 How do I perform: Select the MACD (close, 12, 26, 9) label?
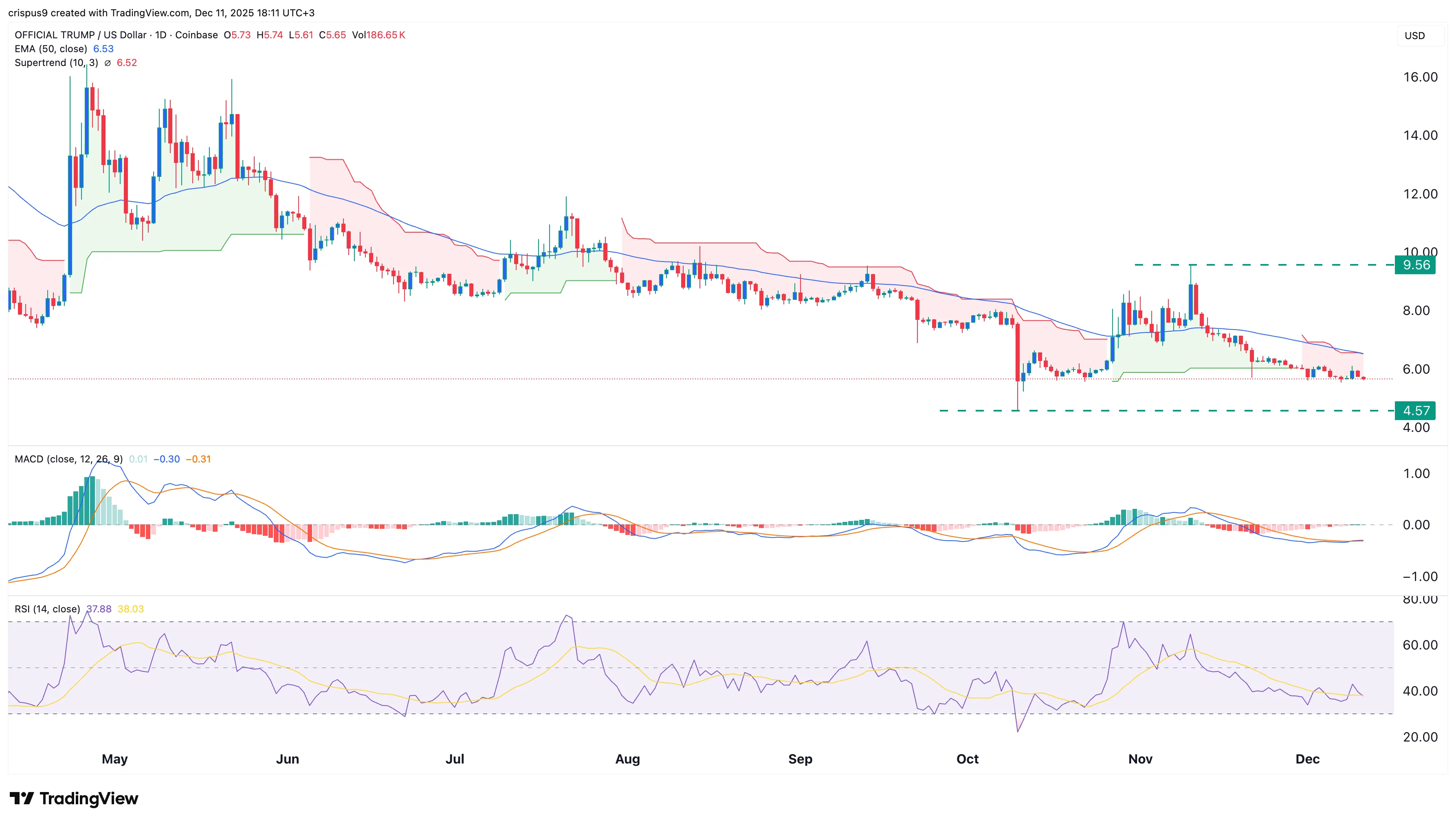[67, 460]
